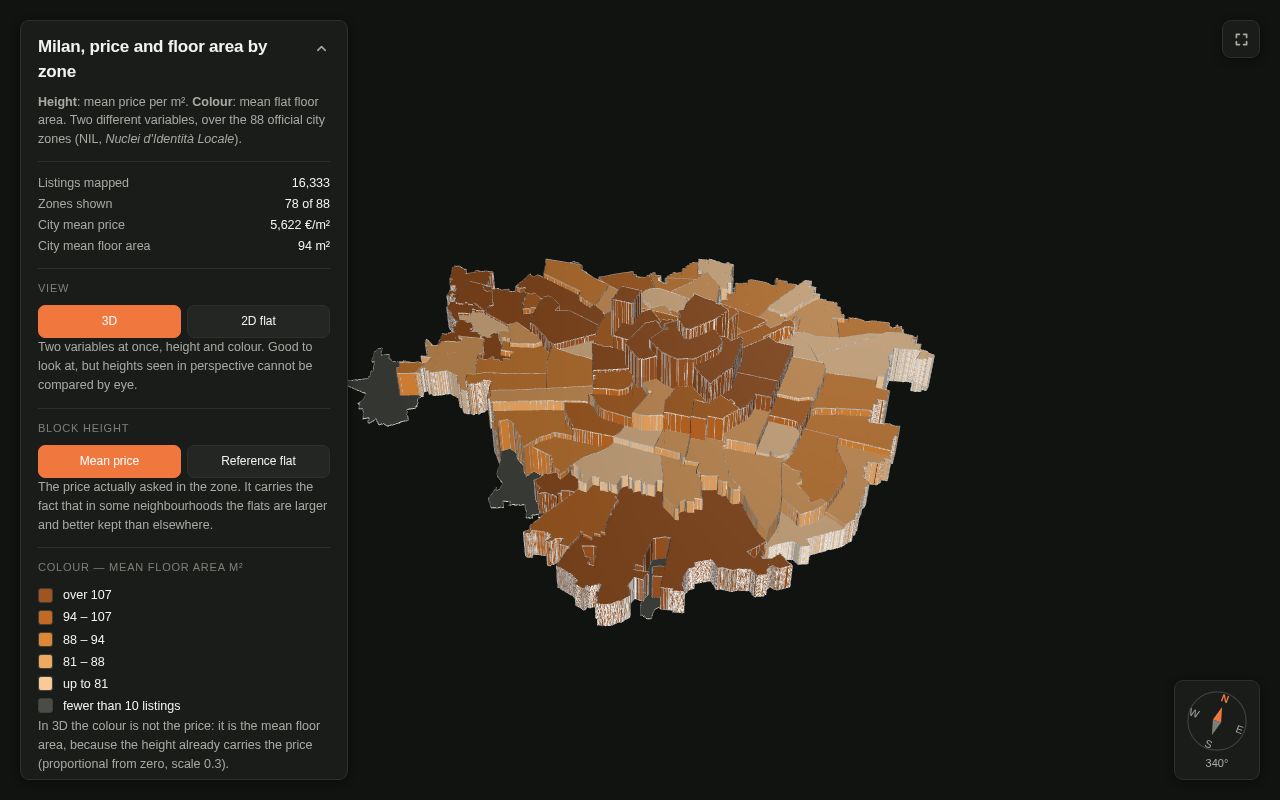Click the "up to 81" legend label
The width and height of the screenshot is (1280, 800).
point(85,684)
